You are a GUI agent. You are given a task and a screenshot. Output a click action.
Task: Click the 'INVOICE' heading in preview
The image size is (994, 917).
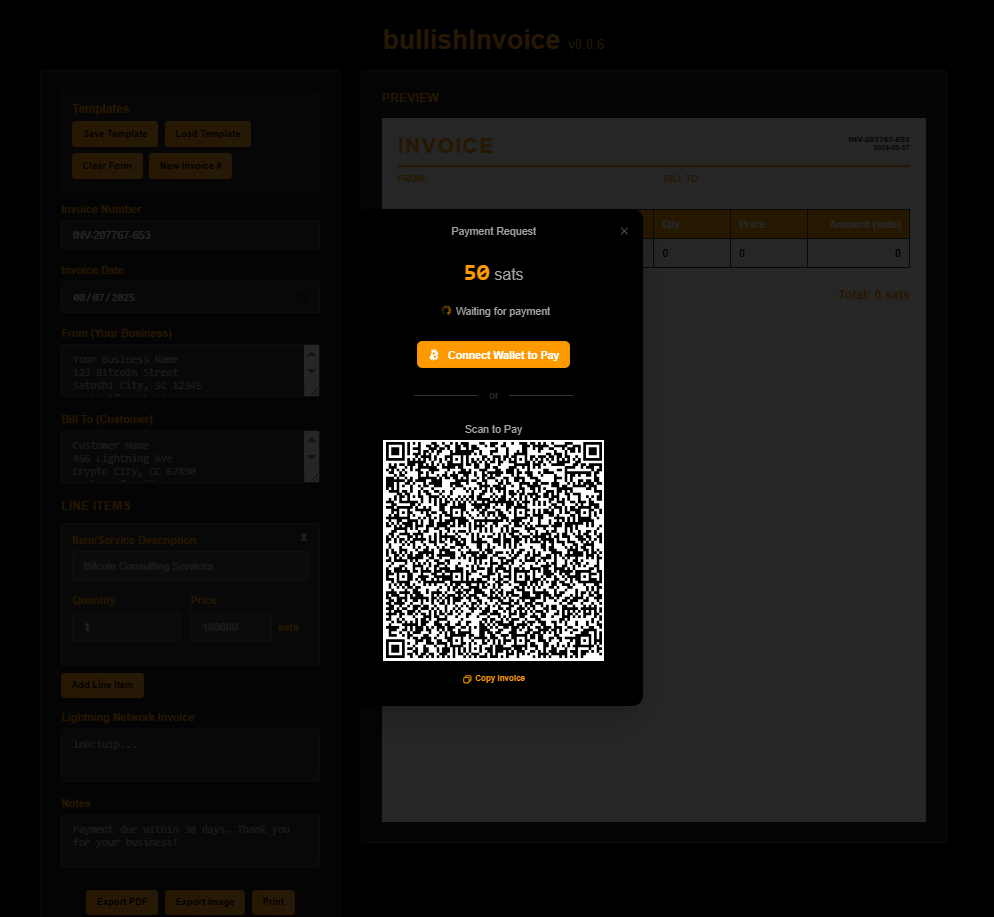point(446,146)
